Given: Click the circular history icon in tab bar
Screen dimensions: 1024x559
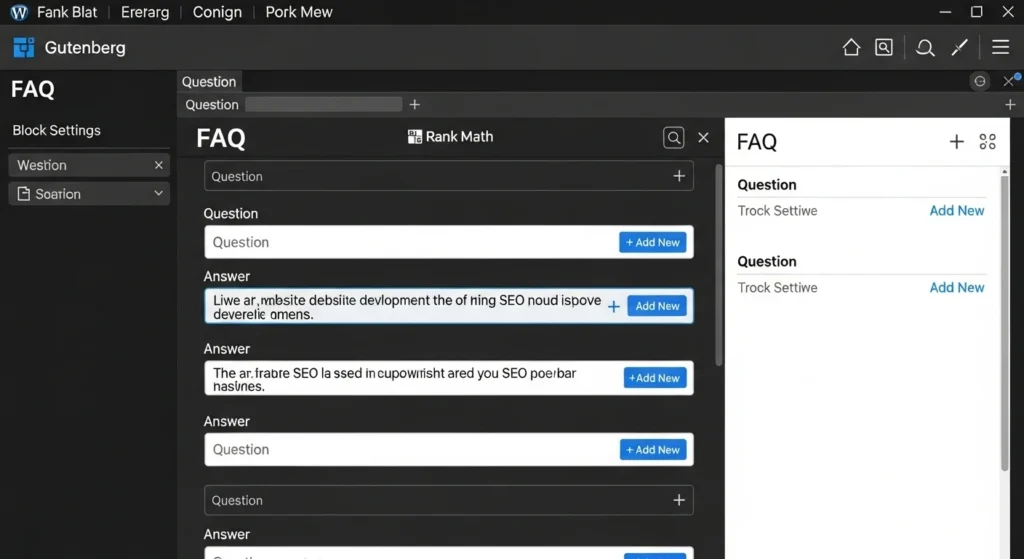Looking at the screenshot, I should coord(980,81).
